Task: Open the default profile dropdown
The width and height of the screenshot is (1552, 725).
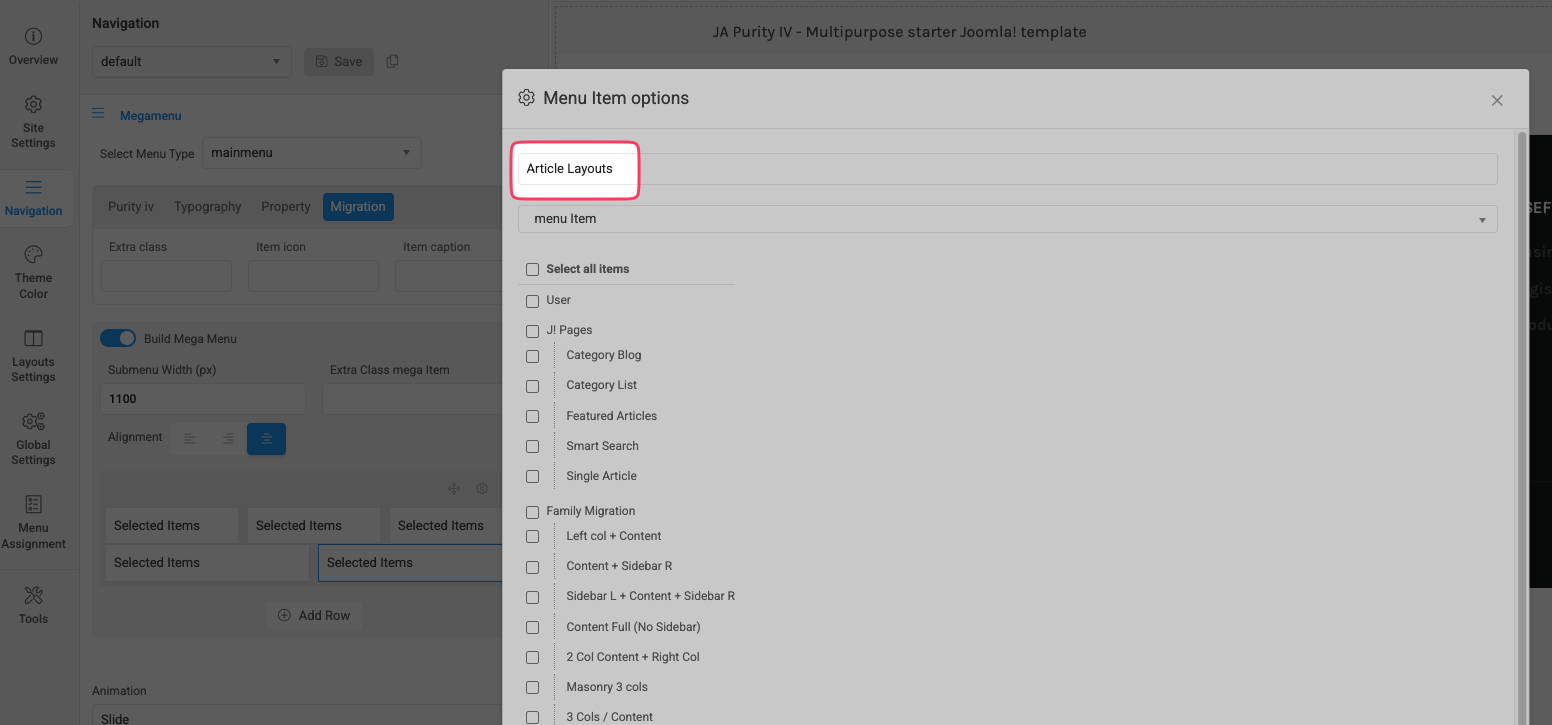Action: tap(191, 61)
